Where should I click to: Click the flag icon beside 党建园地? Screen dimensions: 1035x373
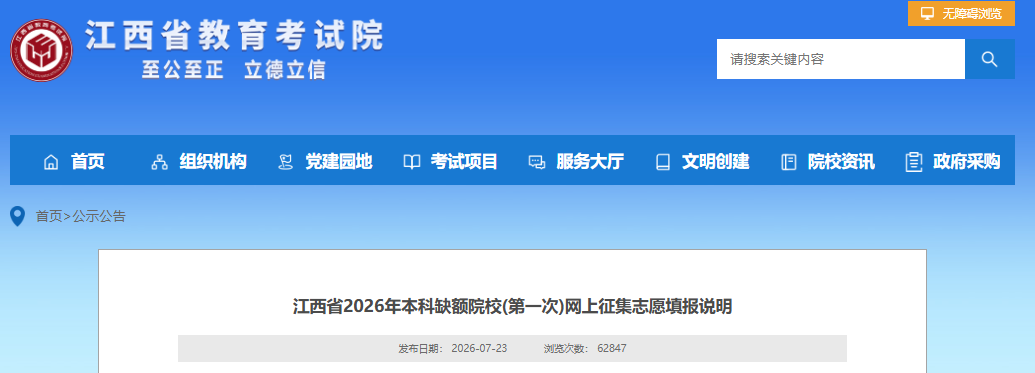tap(285, 162)
